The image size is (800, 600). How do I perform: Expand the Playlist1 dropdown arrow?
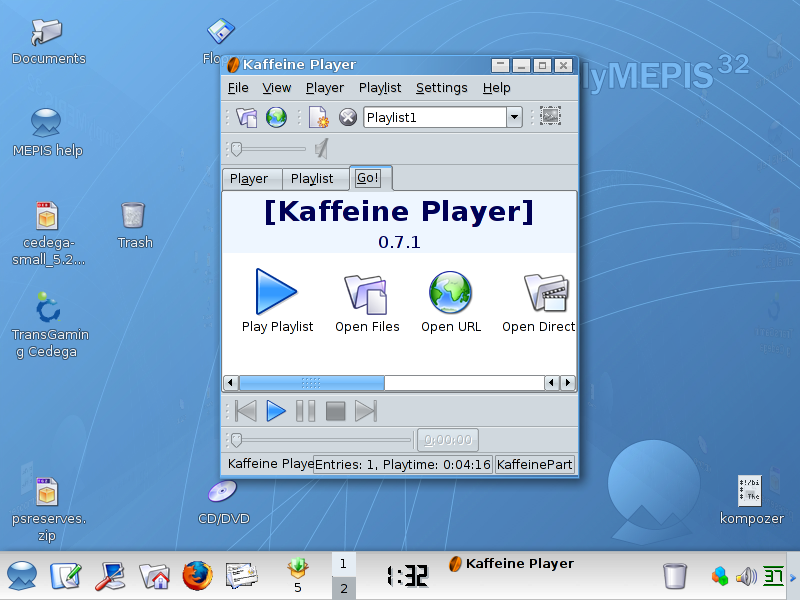514,117
